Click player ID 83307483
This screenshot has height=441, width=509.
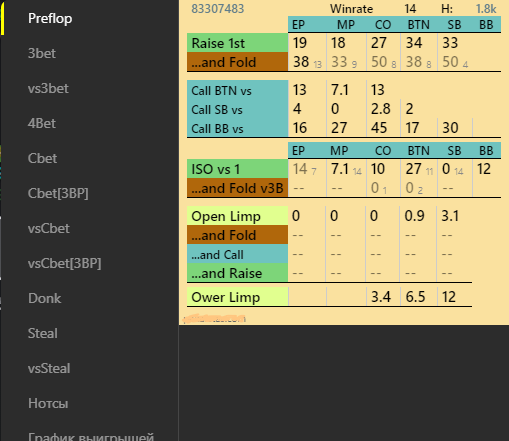click(x=218, y=9)
